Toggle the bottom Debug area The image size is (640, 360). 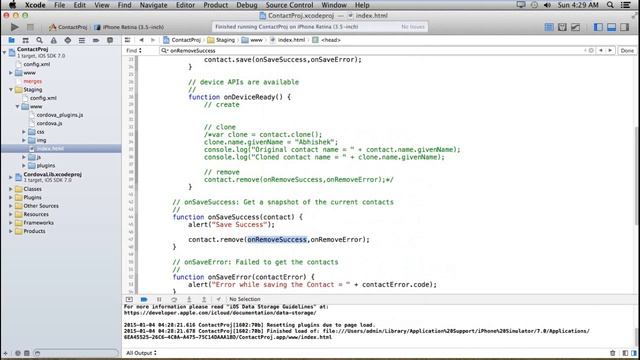coord(611,27)
